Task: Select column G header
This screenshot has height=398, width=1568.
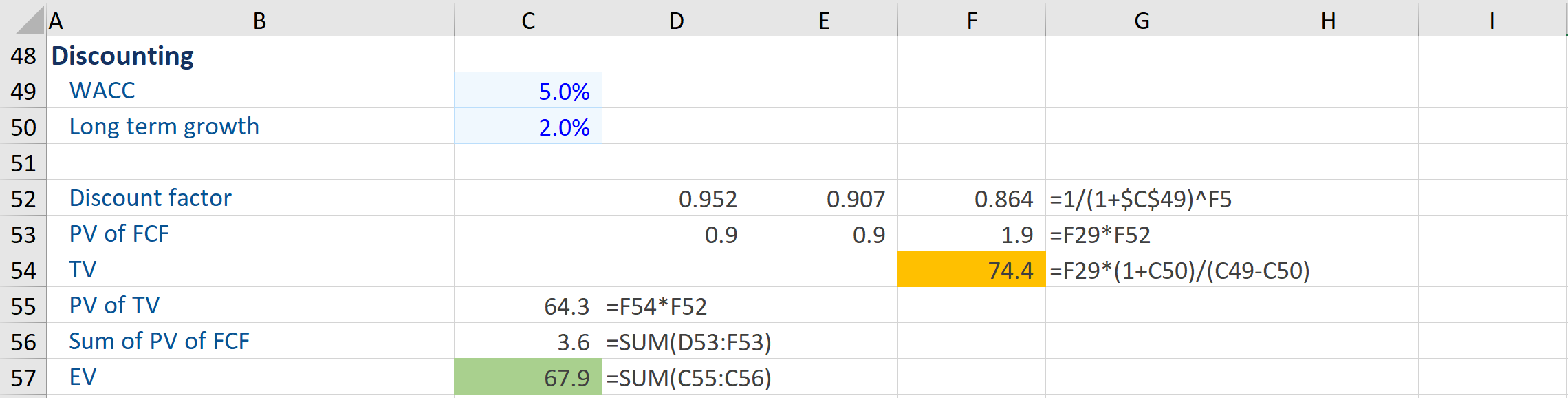Action: point(1142,20)
